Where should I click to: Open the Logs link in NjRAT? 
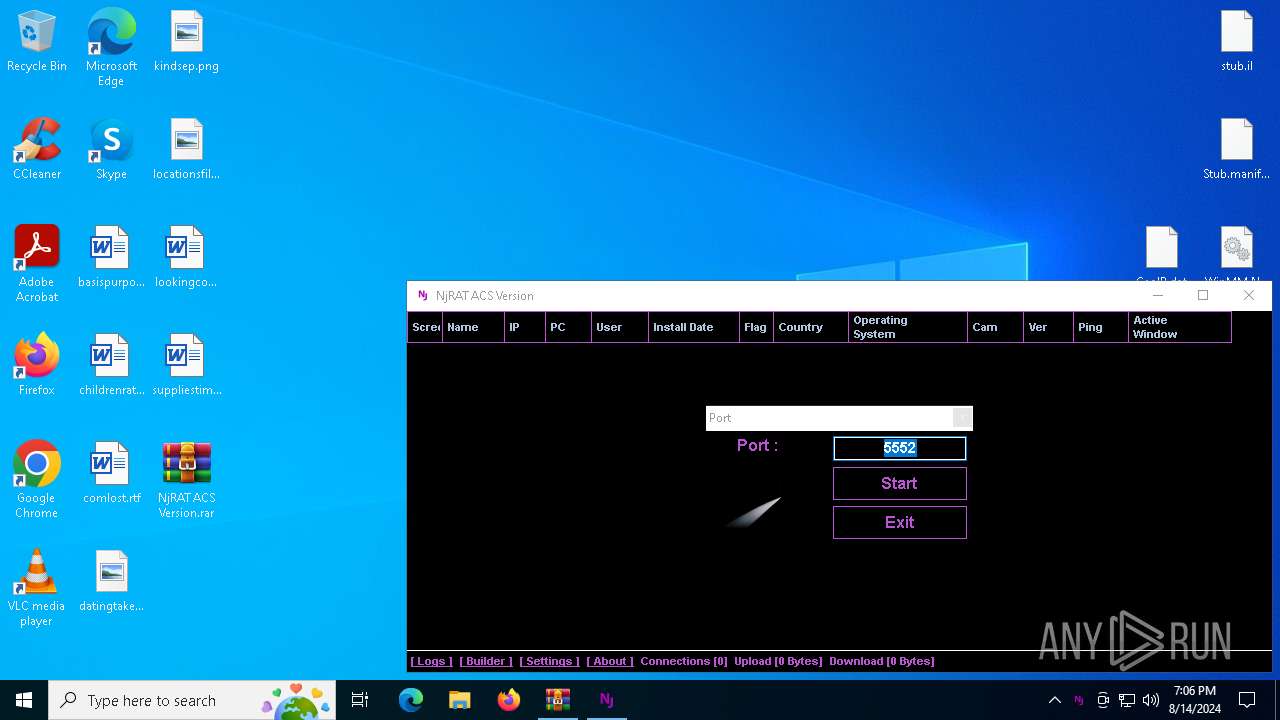431,661
